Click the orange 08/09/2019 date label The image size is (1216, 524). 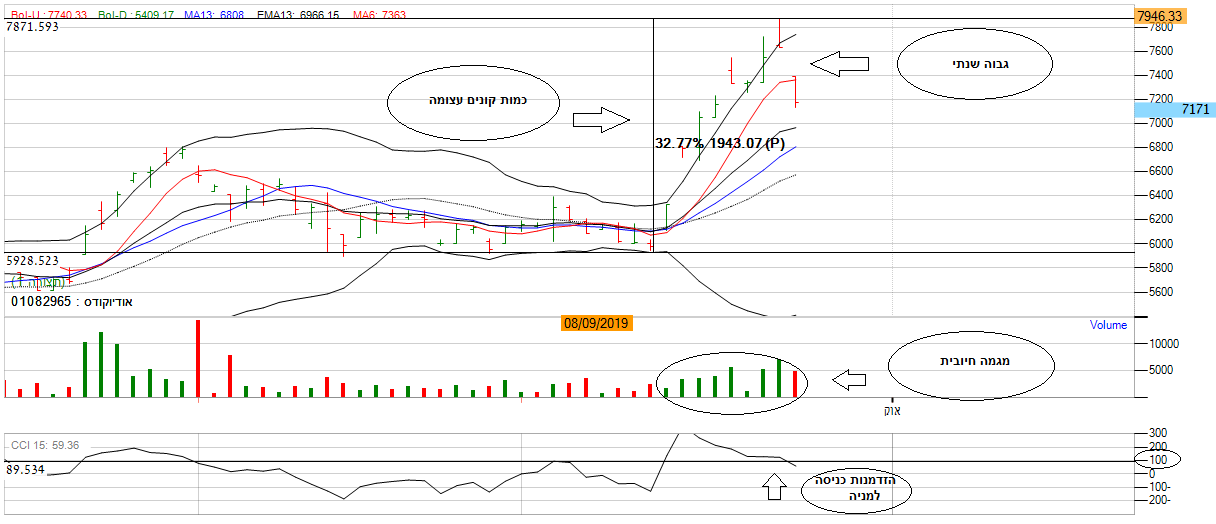(597, 324)
